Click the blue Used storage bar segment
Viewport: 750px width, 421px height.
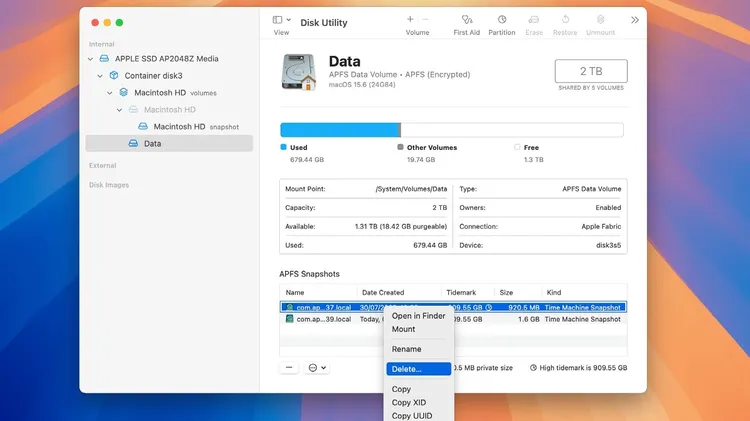[340, 130]
